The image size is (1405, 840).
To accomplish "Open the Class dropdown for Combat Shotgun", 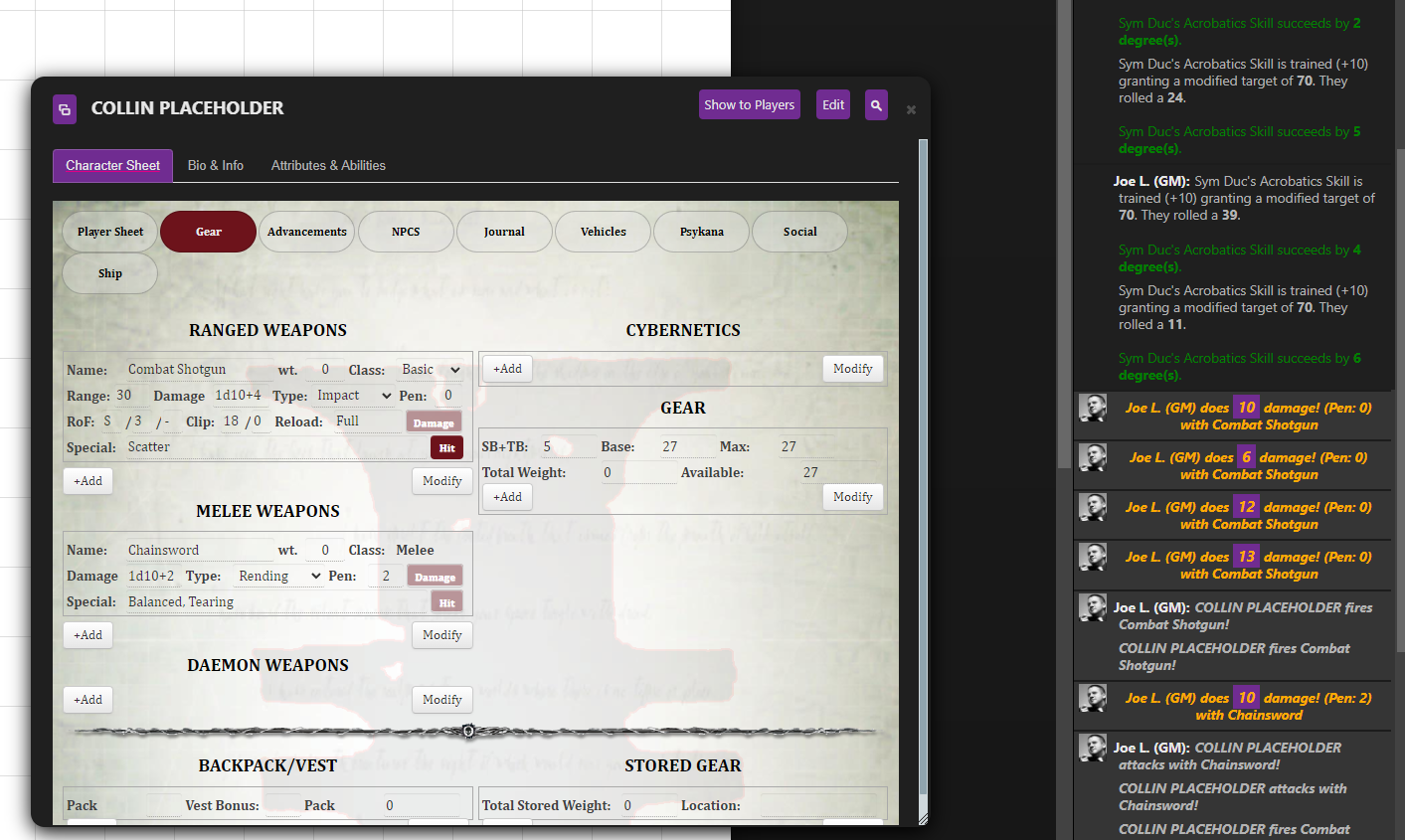I will pyautogui.click(x=430, y=369).
